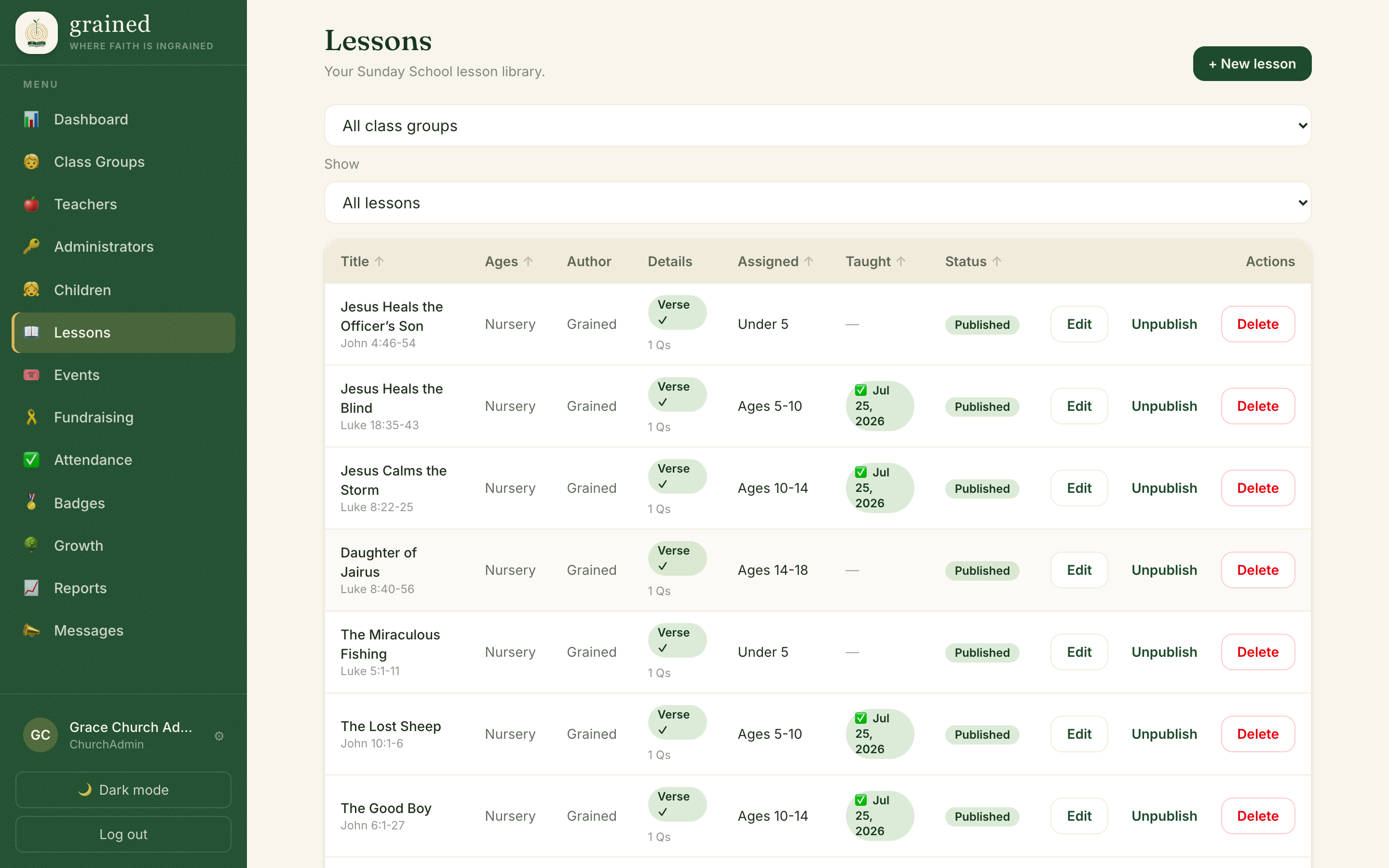This screenshot has width=1389, height=868.
Task: Unpublish the Jesus Heals the Blind lesson
Action: click(x=1164, y=407)
